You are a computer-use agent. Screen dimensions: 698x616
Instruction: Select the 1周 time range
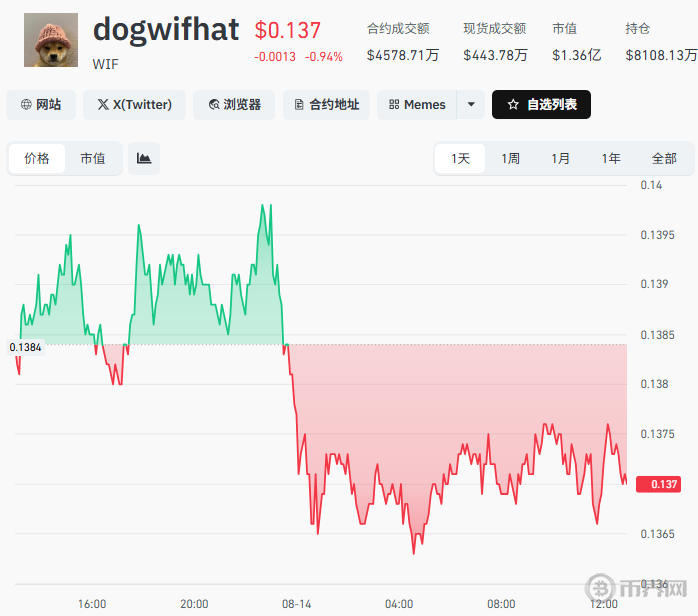click(x=510, y=158)
